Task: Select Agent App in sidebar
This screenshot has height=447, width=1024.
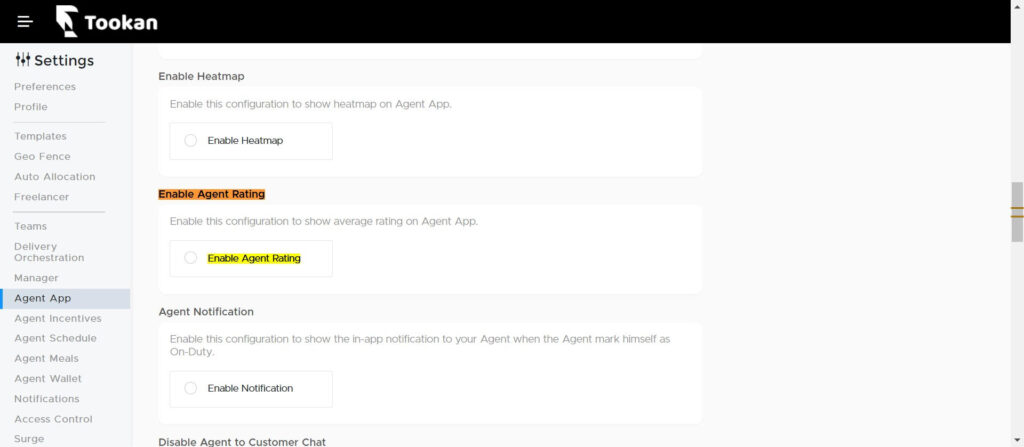Action: pyautogui.click(x=65, y=299)
